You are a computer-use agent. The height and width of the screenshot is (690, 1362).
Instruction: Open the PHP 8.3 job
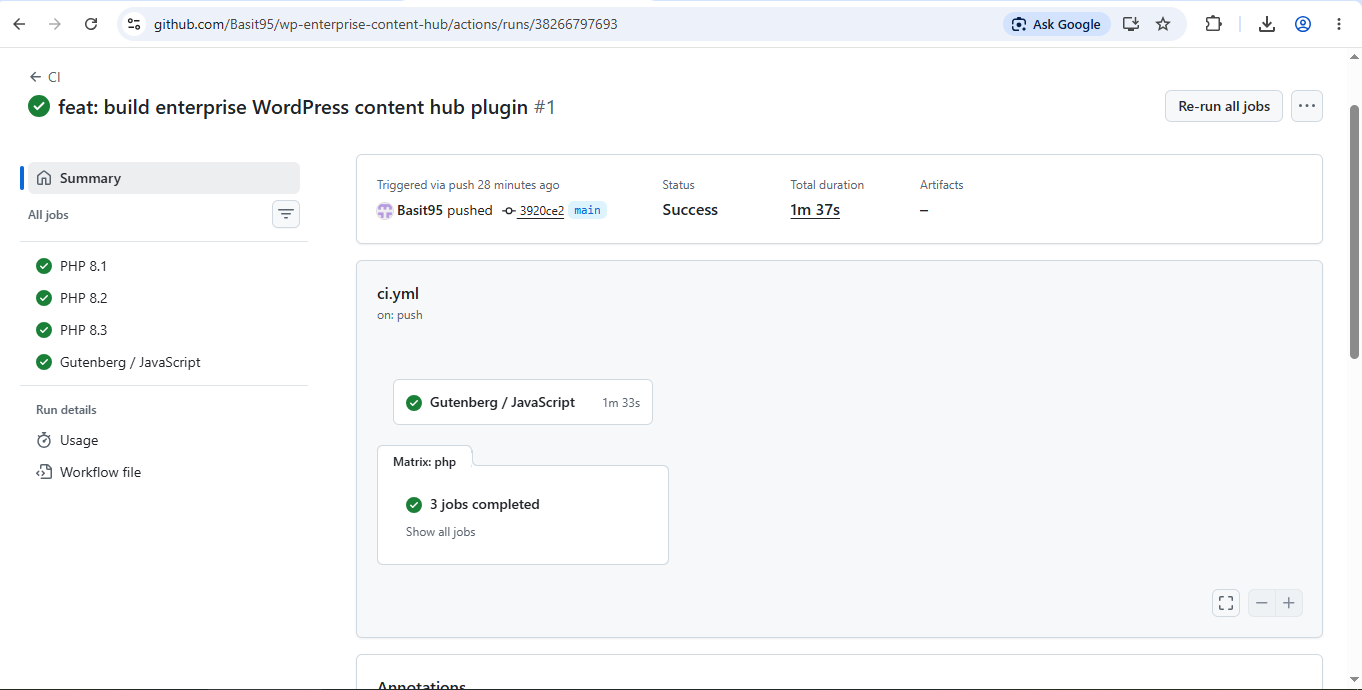[x=164, y=330]
